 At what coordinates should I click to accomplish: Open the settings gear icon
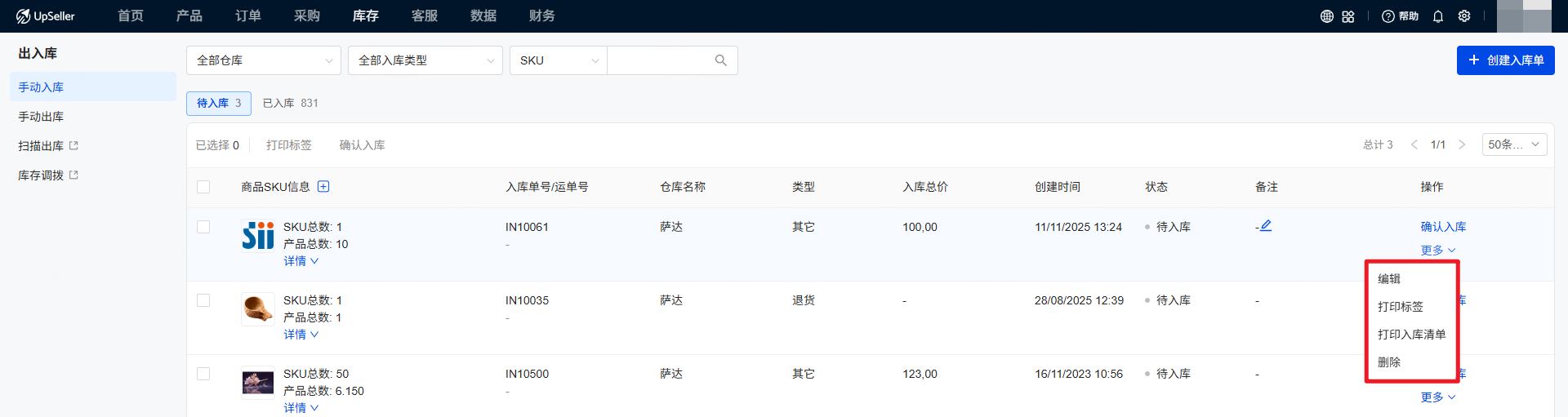click(1464, 16)
